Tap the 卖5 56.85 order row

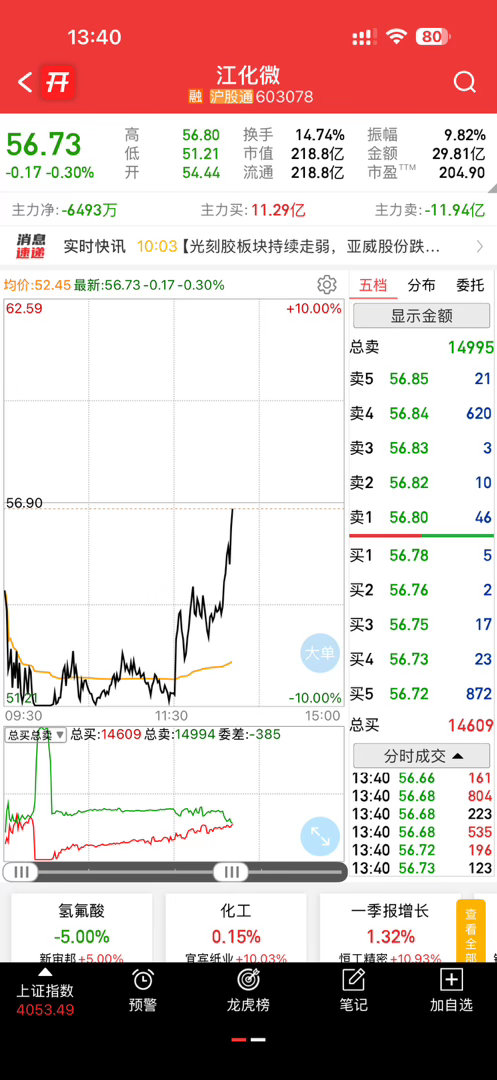[x=421, y=379]
